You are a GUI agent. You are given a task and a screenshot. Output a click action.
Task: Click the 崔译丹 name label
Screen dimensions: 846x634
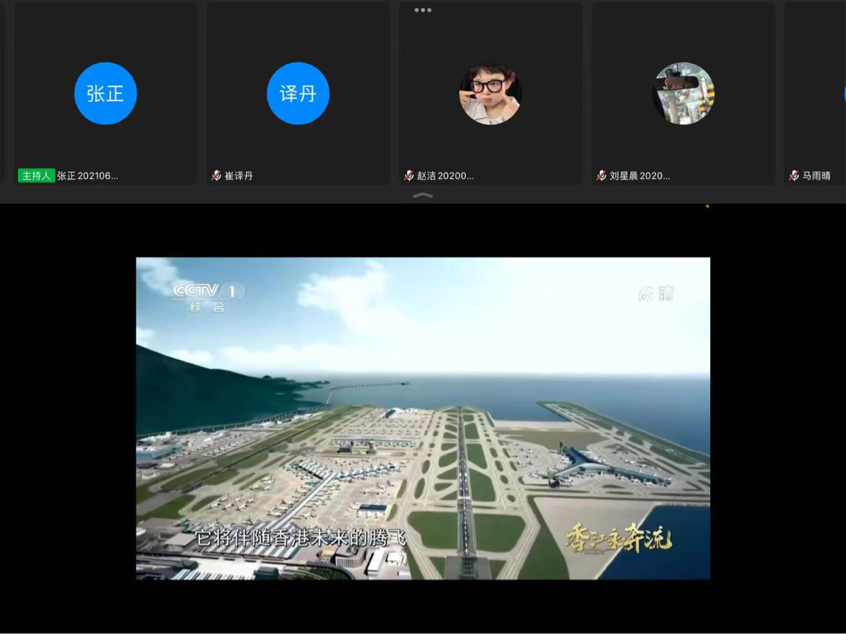[240, 176]
